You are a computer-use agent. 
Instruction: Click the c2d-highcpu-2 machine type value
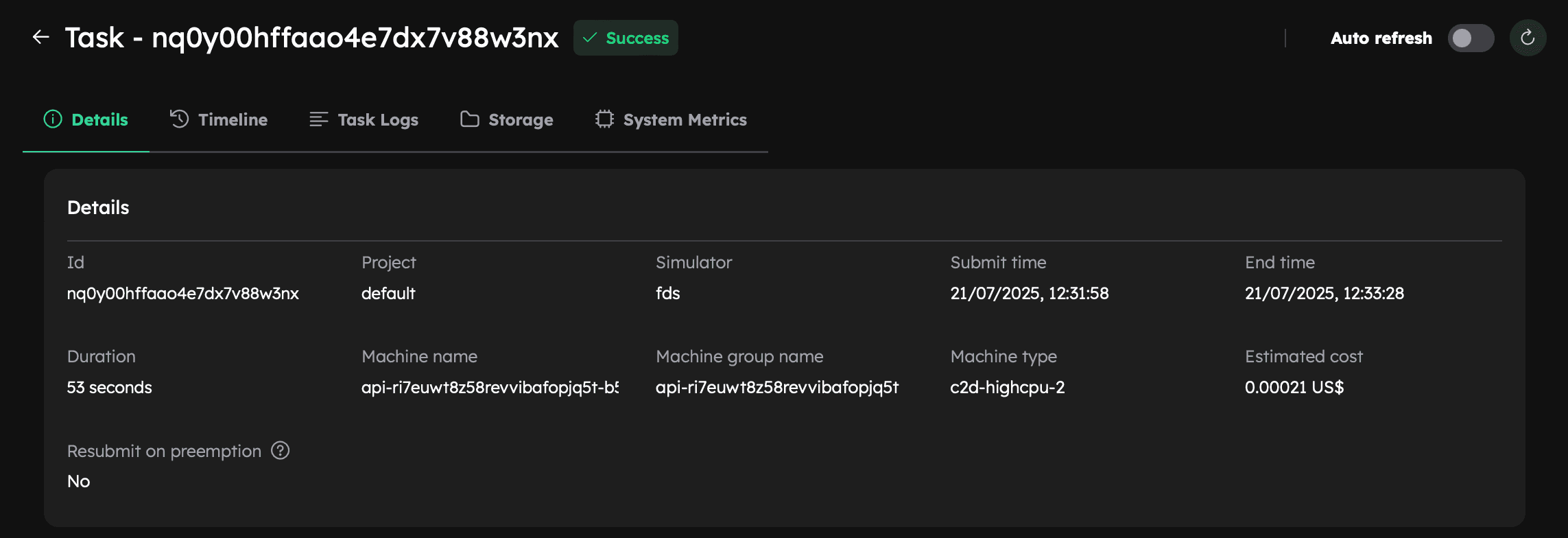pyautogui.click(x=1007, y=388)
